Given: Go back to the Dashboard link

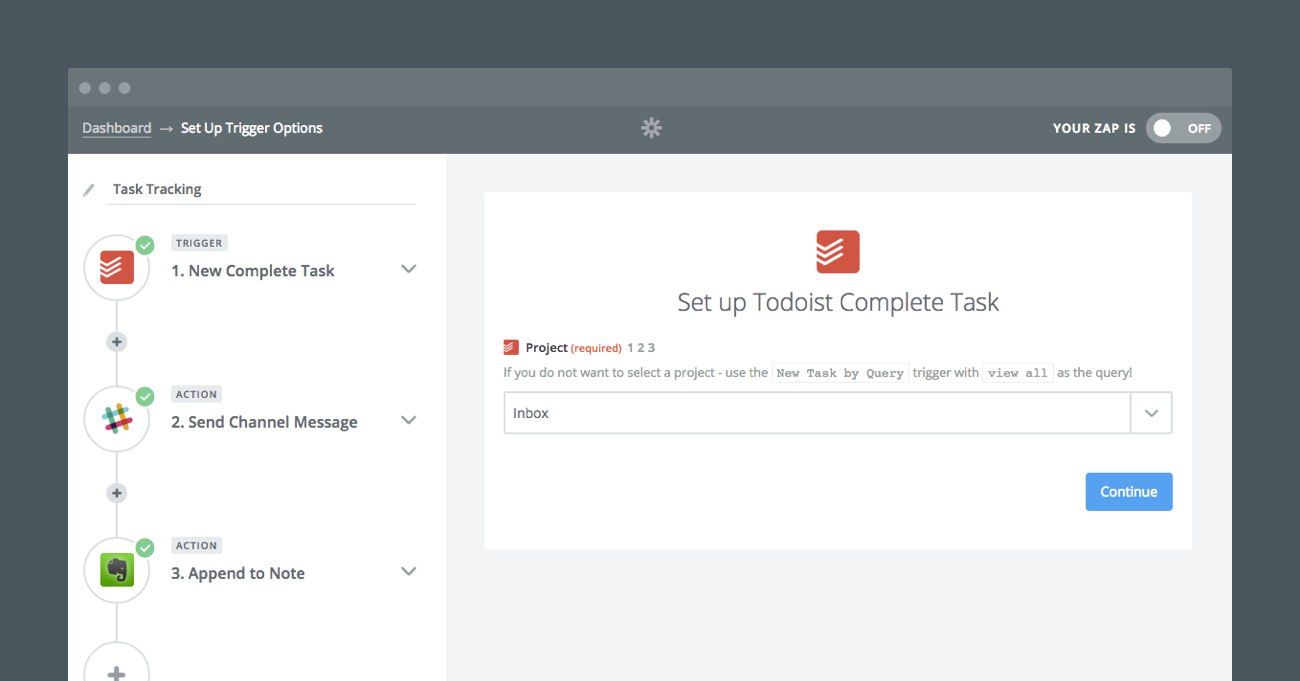Looking at the screenshot, I should click(117, 128).
